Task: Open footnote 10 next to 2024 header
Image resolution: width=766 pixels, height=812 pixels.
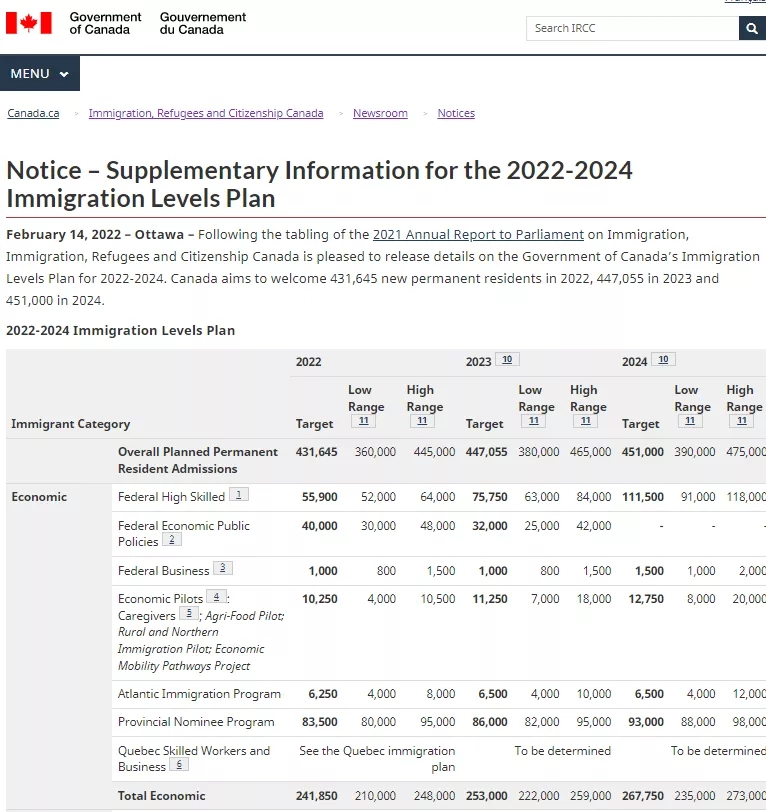Action: [x=662, y=360]
